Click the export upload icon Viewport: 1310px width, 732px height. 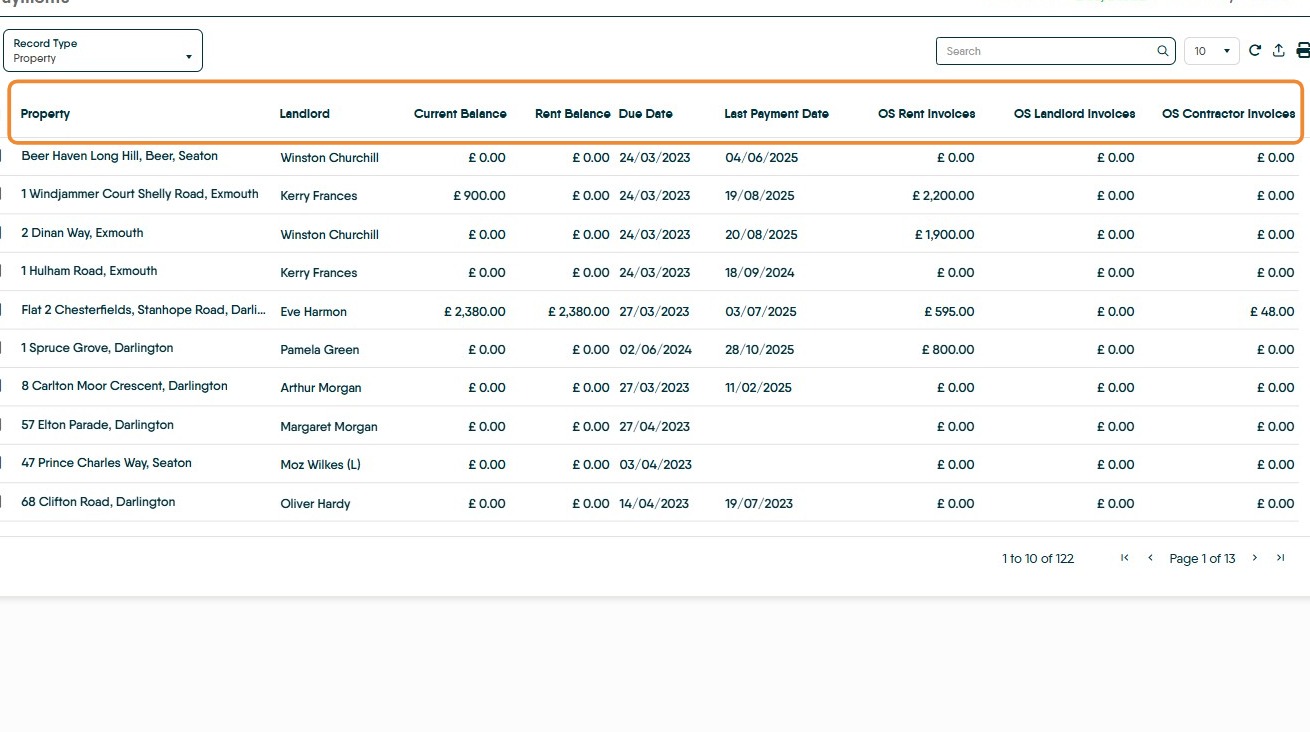[1279, 51]
